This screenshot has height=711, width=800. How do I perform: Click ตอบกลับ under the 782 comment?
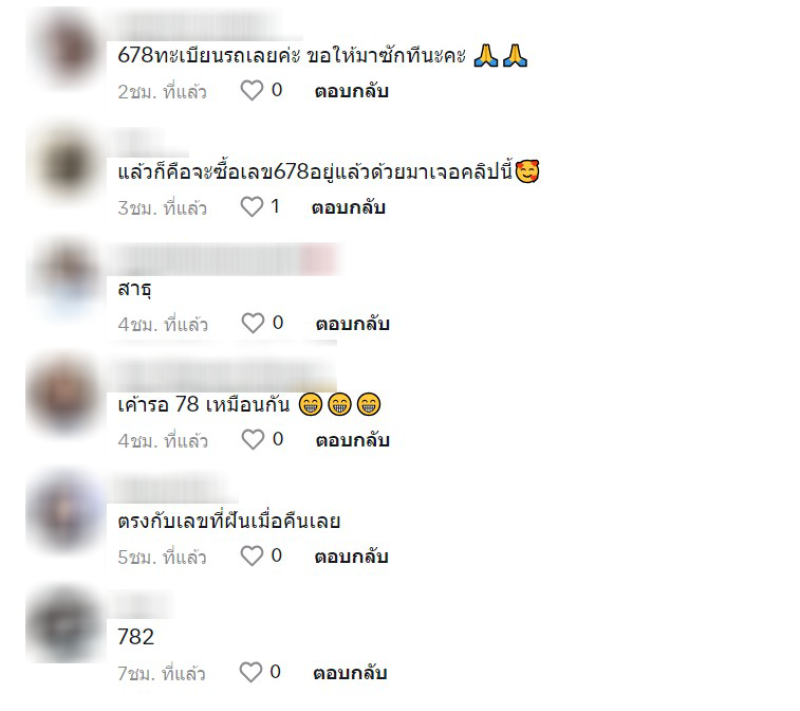click(x=351, y=673)
